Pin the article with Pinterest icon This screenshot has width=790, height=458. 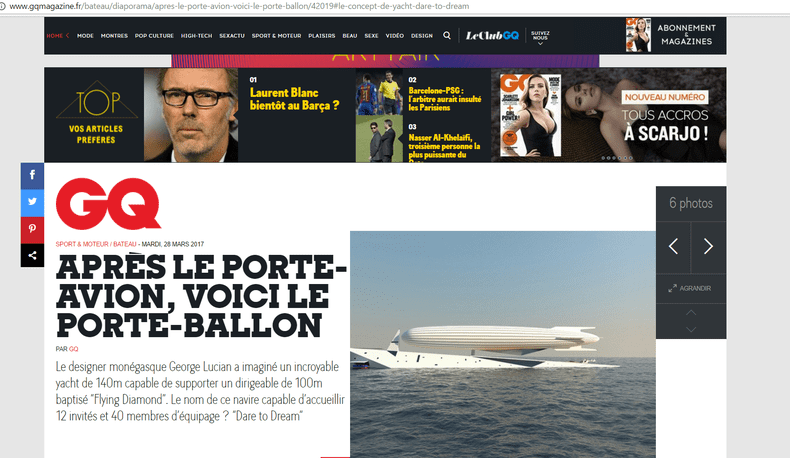[32, 229]
